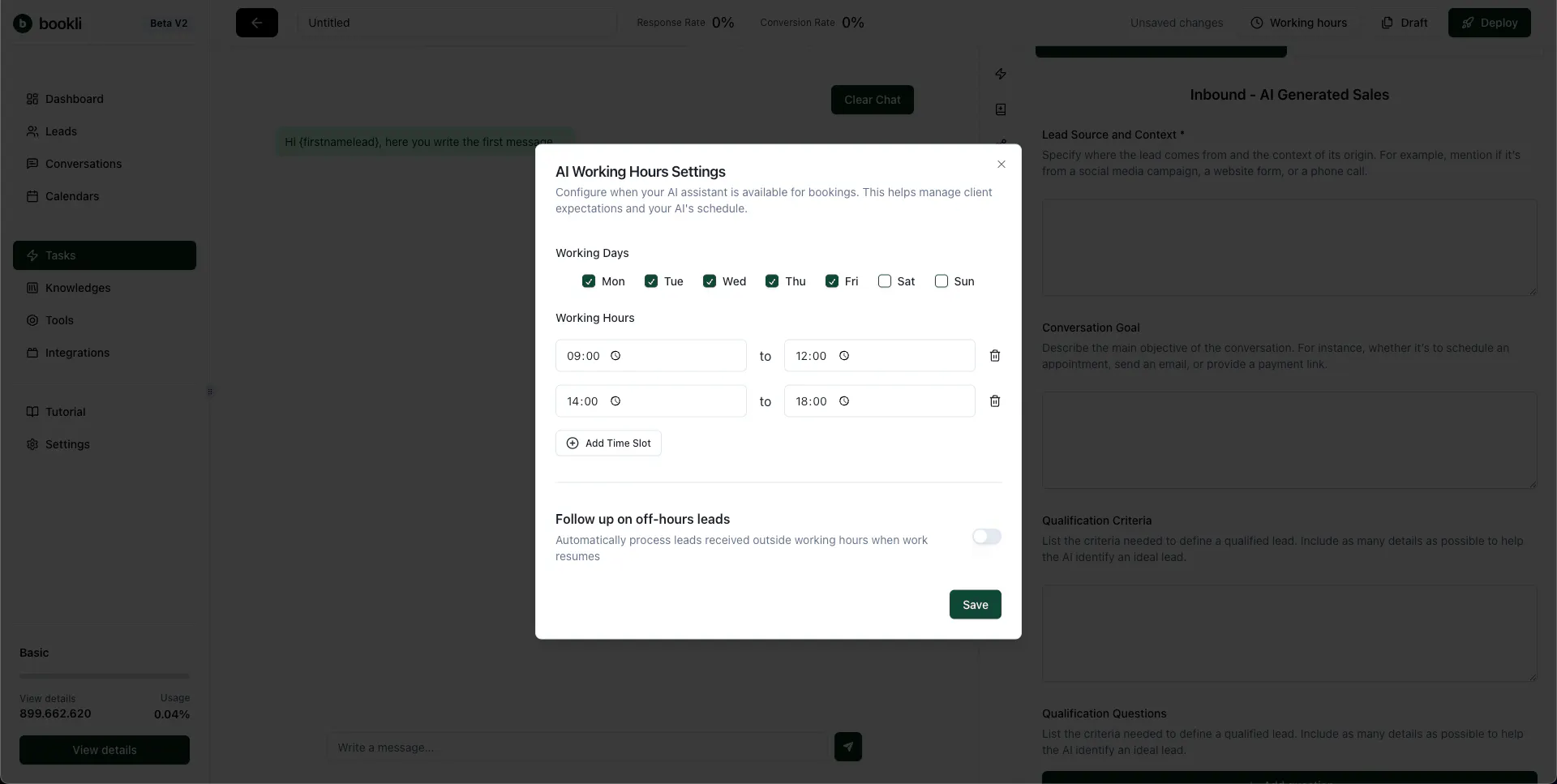Click Add Time Slot button
Screen dimensions: 1557x784
(608, 443)
